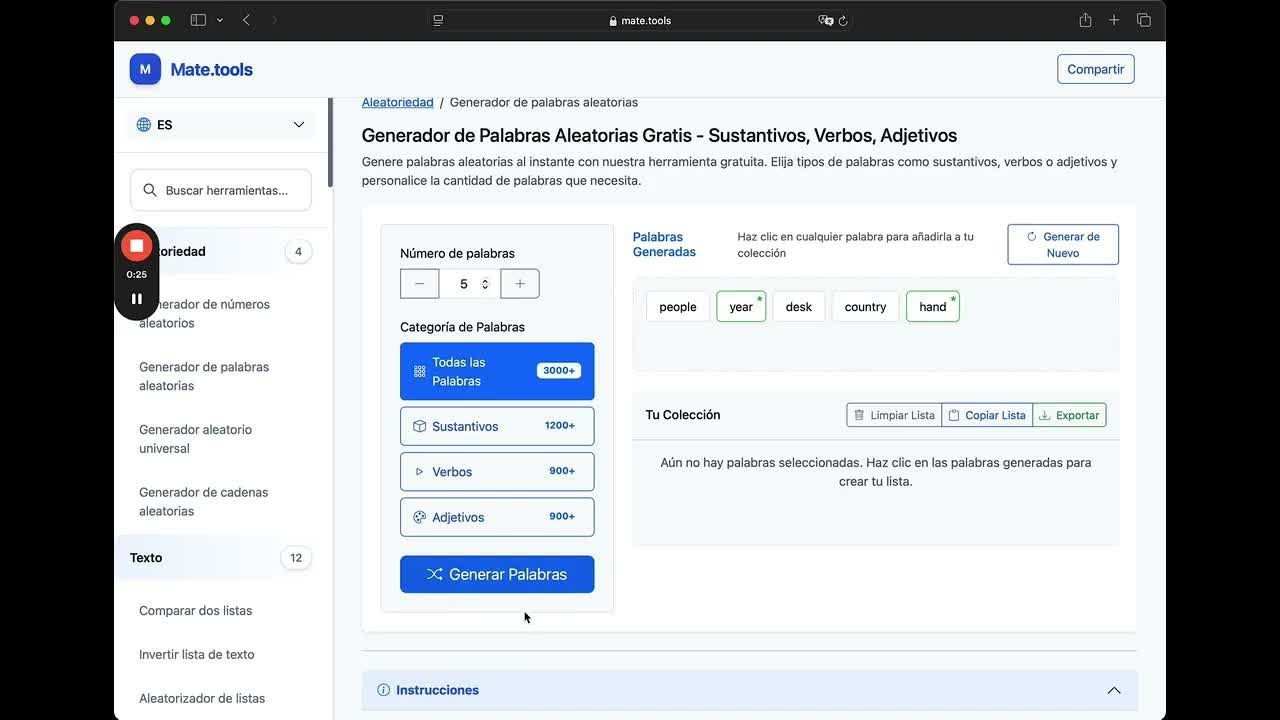Pause the screen recording

click(x=137, y=298)
